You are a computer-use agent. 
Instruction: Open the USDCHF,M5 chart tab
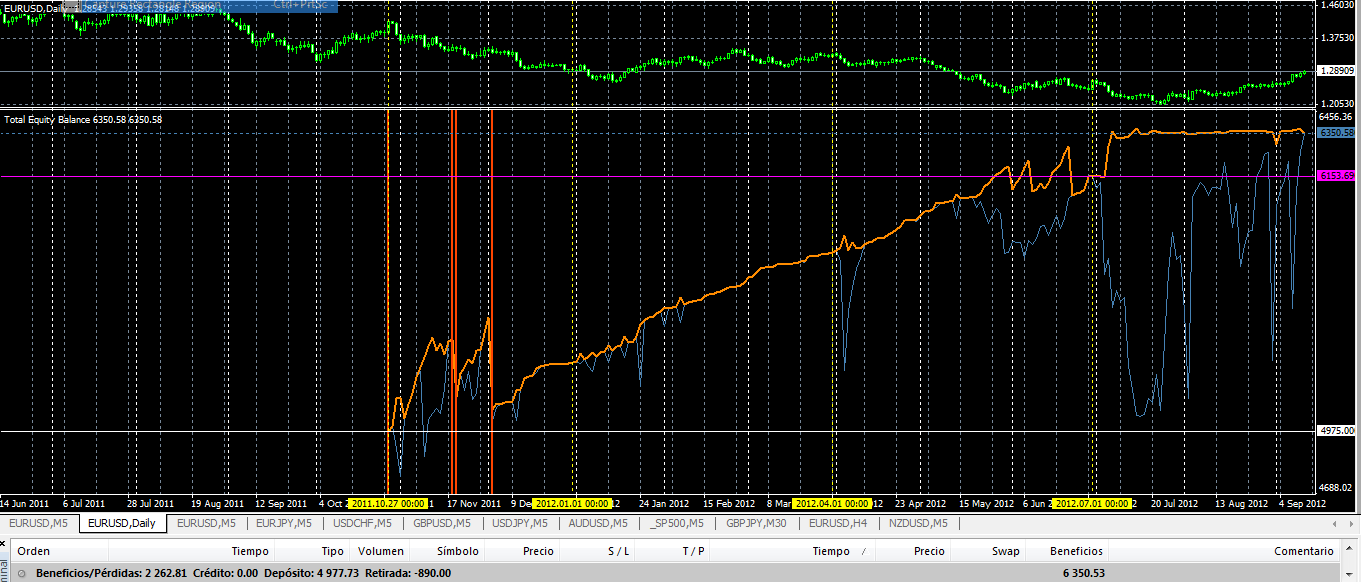(x=362, y=523)
